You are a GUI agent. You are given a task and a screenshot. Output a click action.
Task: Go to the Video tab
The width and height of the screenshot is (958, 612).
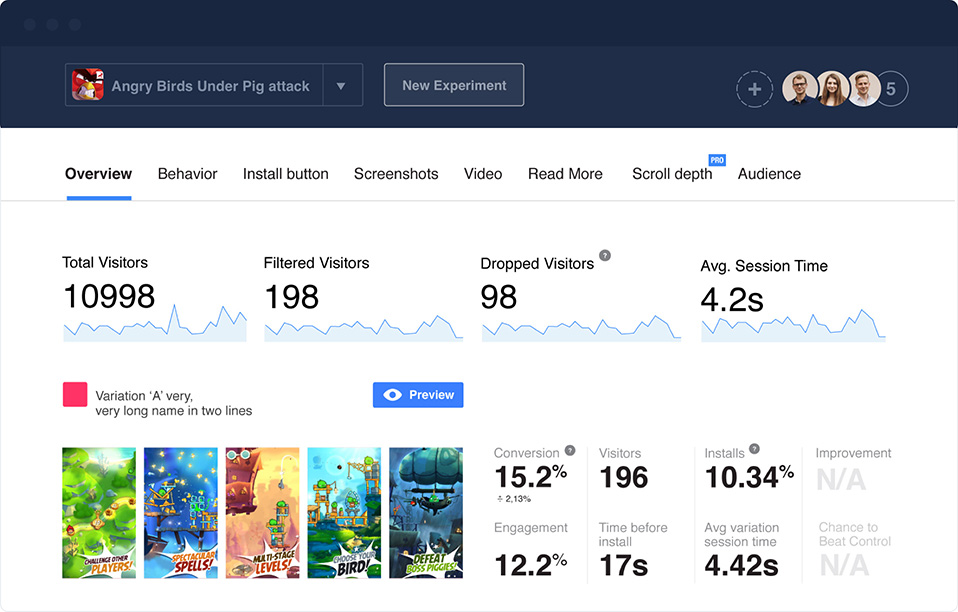(x=483, y=174)
